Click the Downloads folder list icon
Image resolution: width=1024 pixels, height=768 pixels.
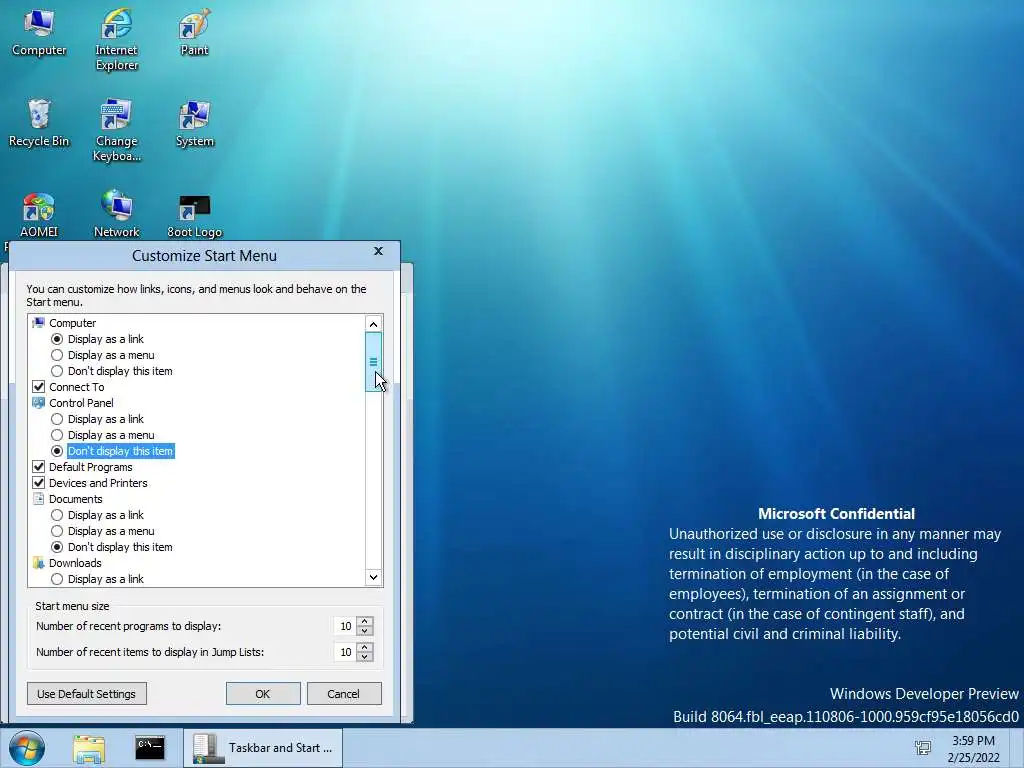point(39,563)
